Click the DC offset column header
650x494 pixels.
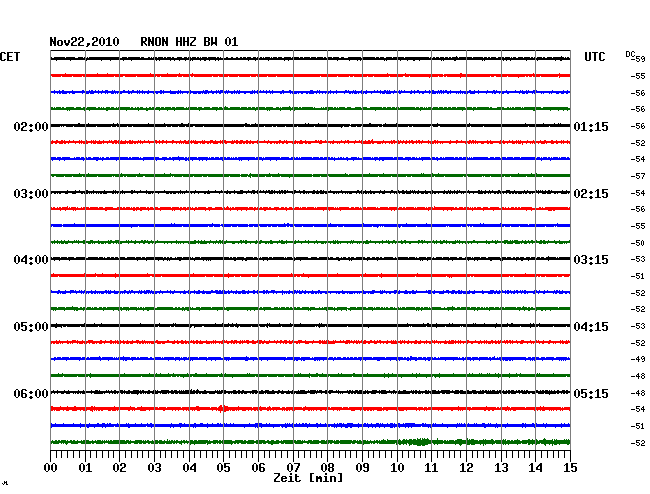tap(630, 54)
